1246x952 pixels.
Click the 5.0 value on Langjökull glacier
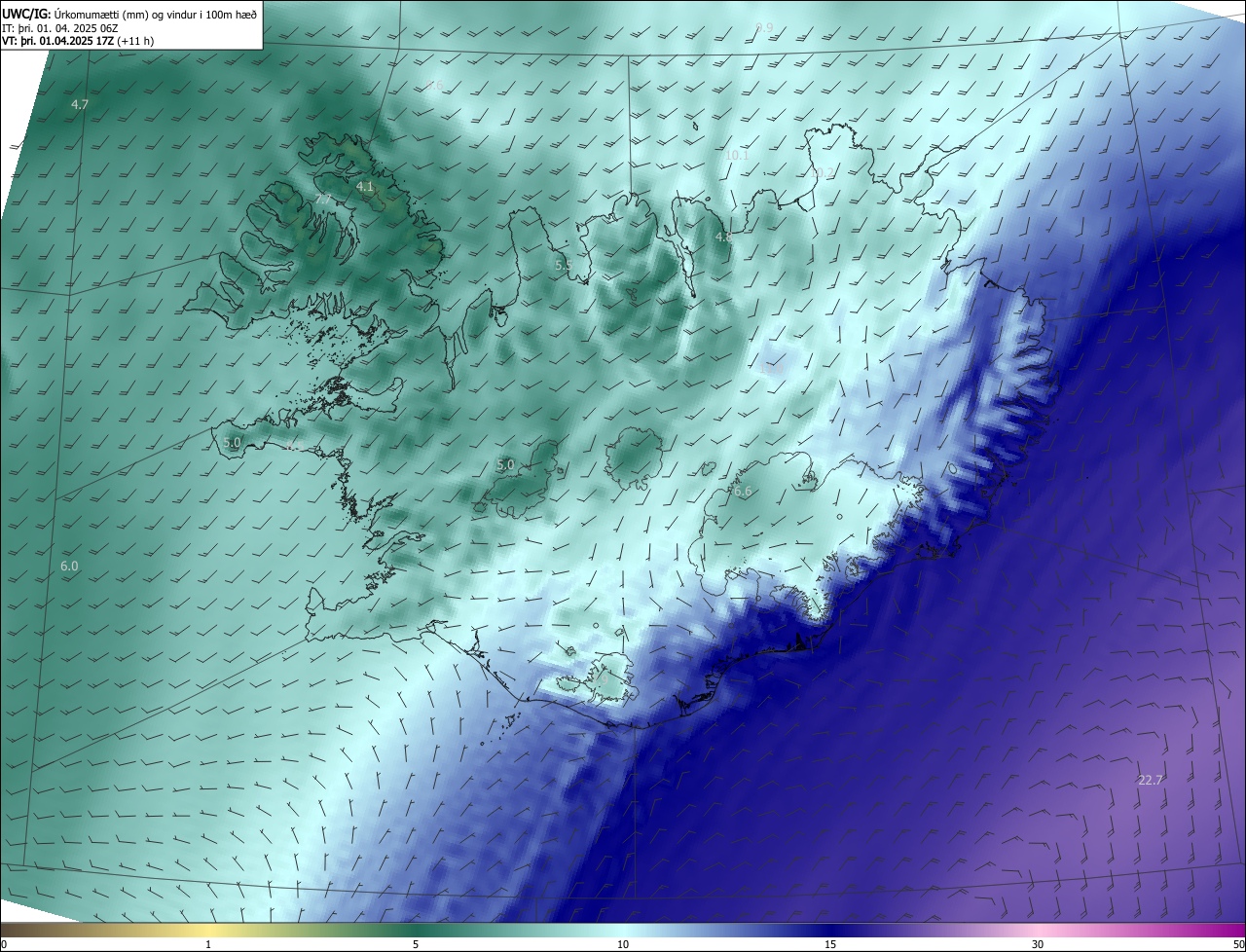pyautogui.click(x=505, y=465)
